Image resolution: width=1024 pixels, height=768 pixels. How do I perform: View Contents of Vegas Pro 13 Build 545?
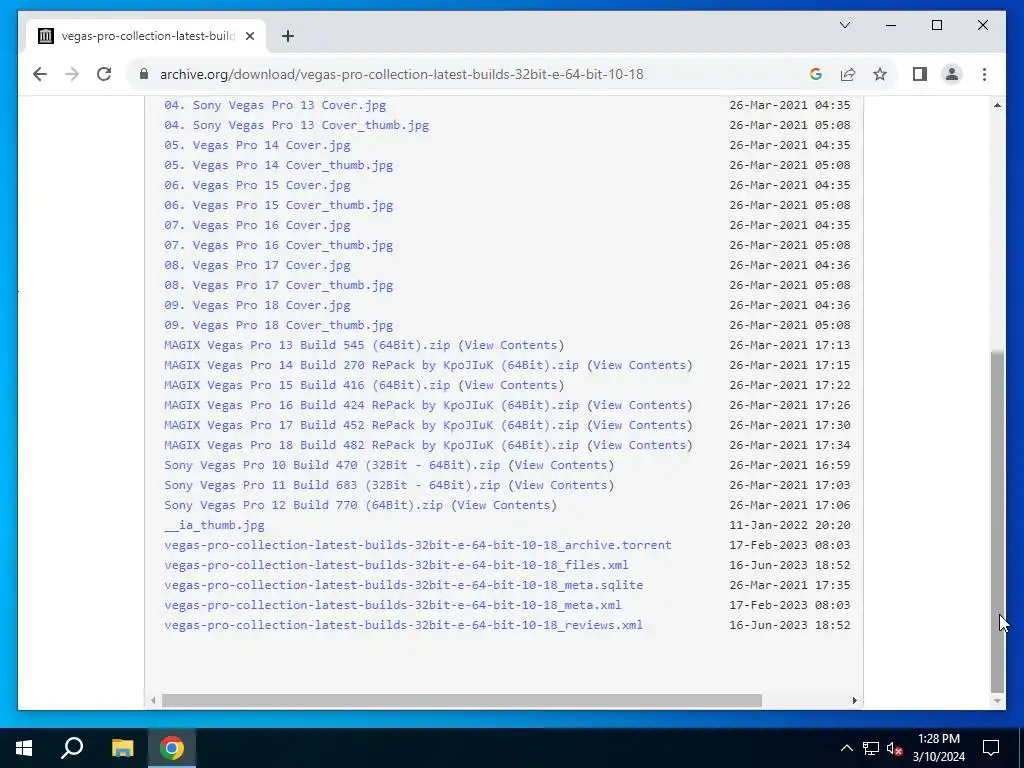[x=511, y=345]
